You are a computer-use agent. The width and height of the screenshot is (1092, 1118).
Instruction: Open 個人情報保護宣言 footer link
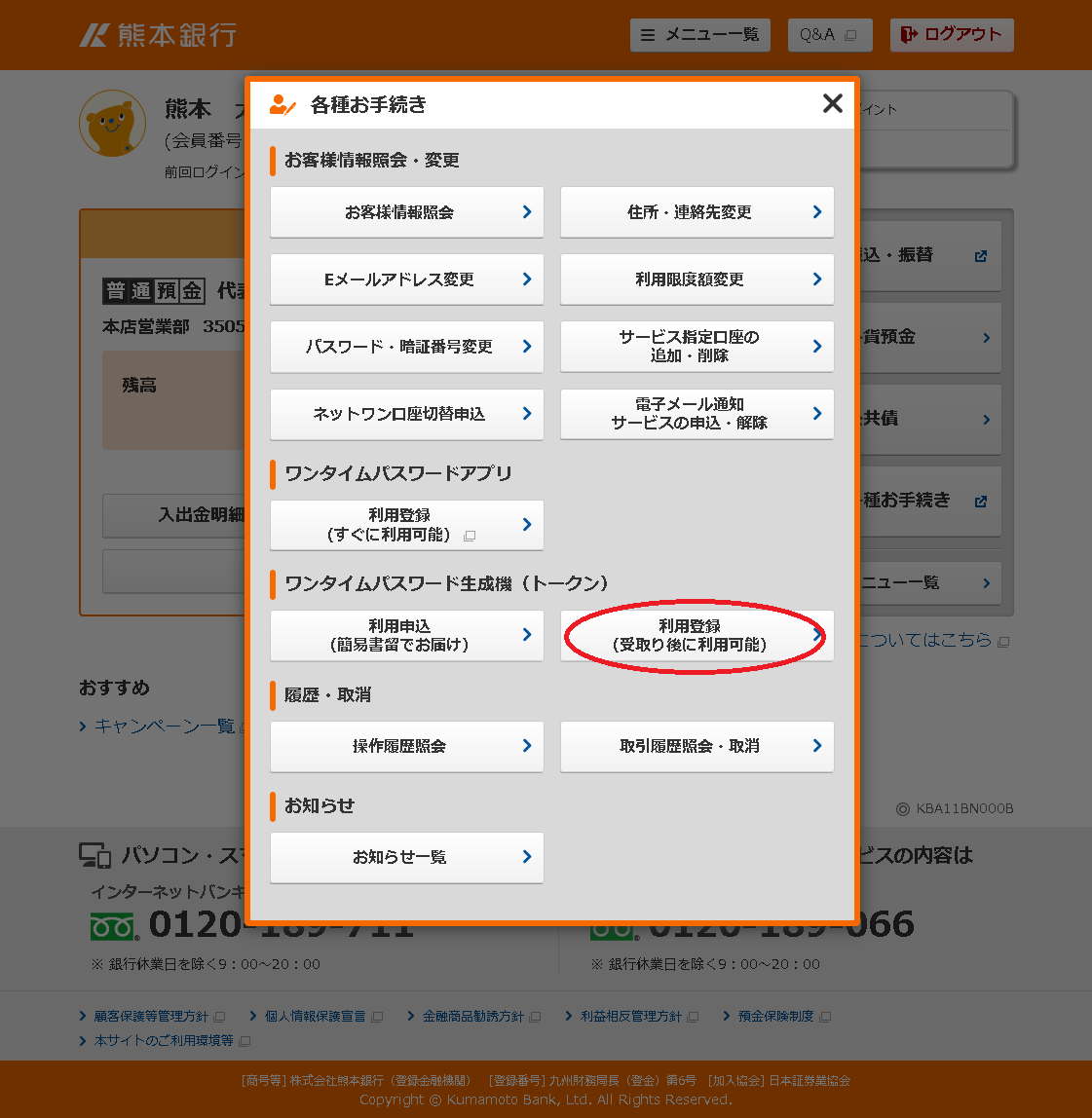tap(315, 1016)
